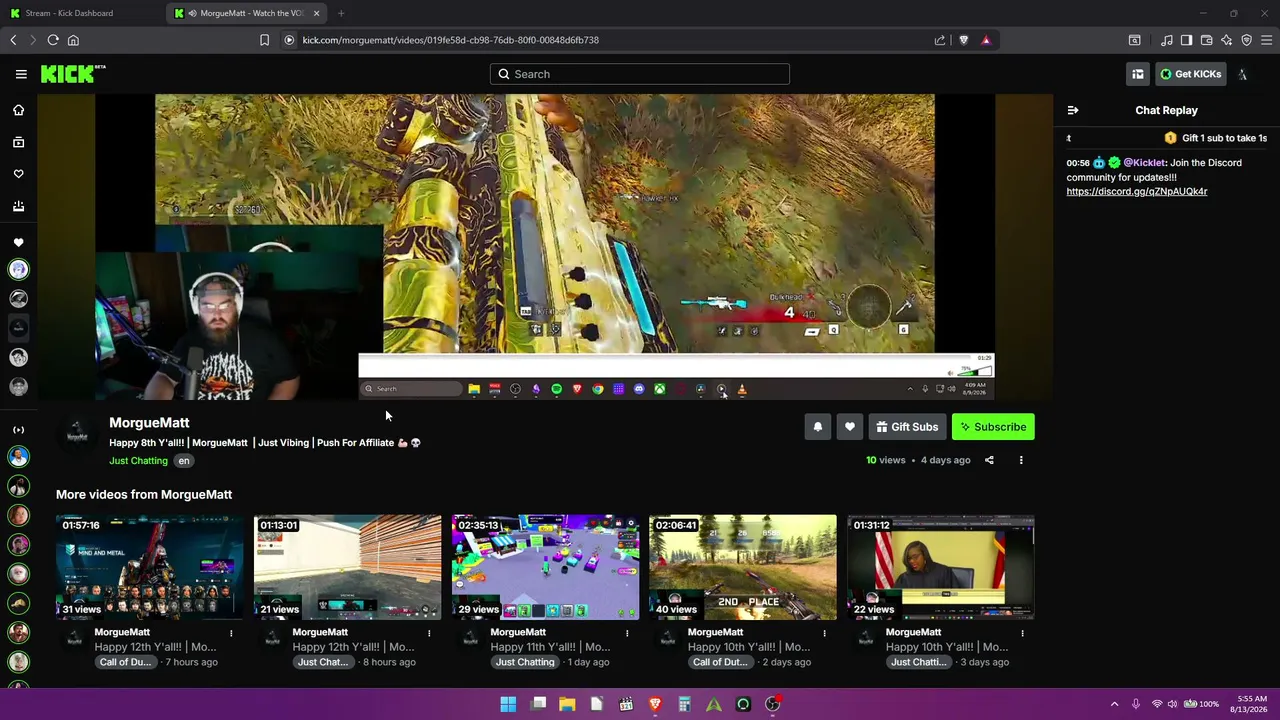Open the Leo AI sparkle icon
This screenshot has width=1280, height=720.
pyautogui.click(x=1226, y=40)
